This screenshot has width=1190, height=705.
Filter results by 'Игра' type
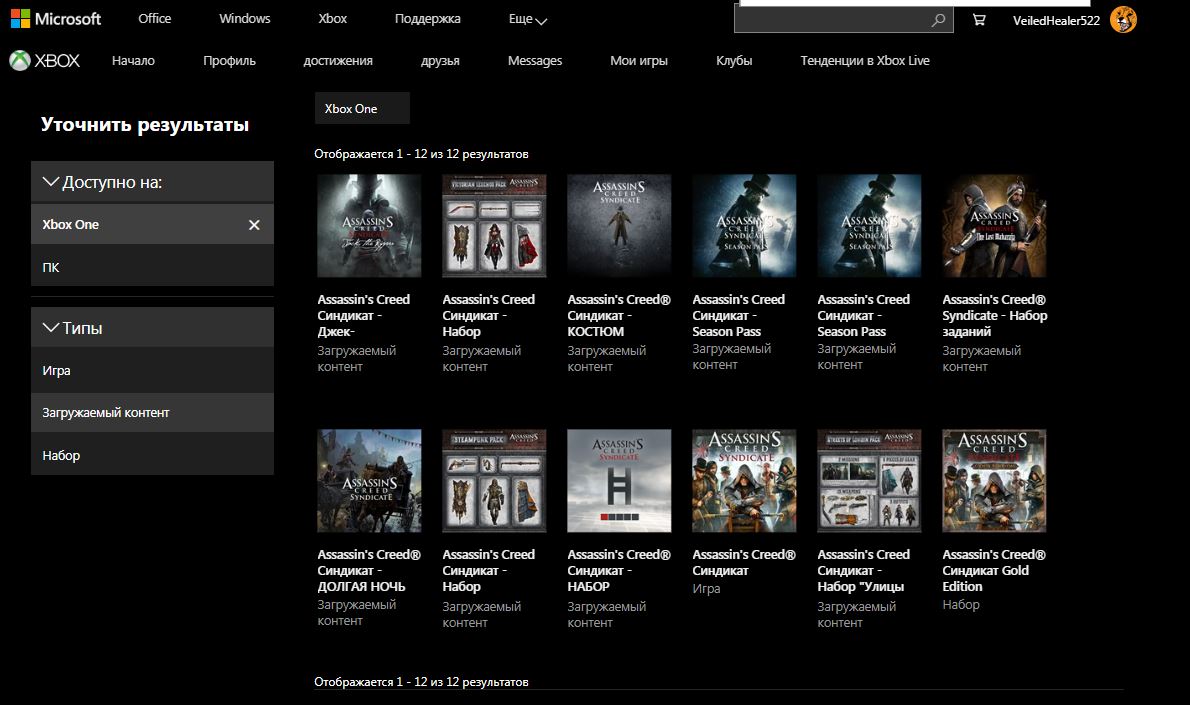click(56, 371)
